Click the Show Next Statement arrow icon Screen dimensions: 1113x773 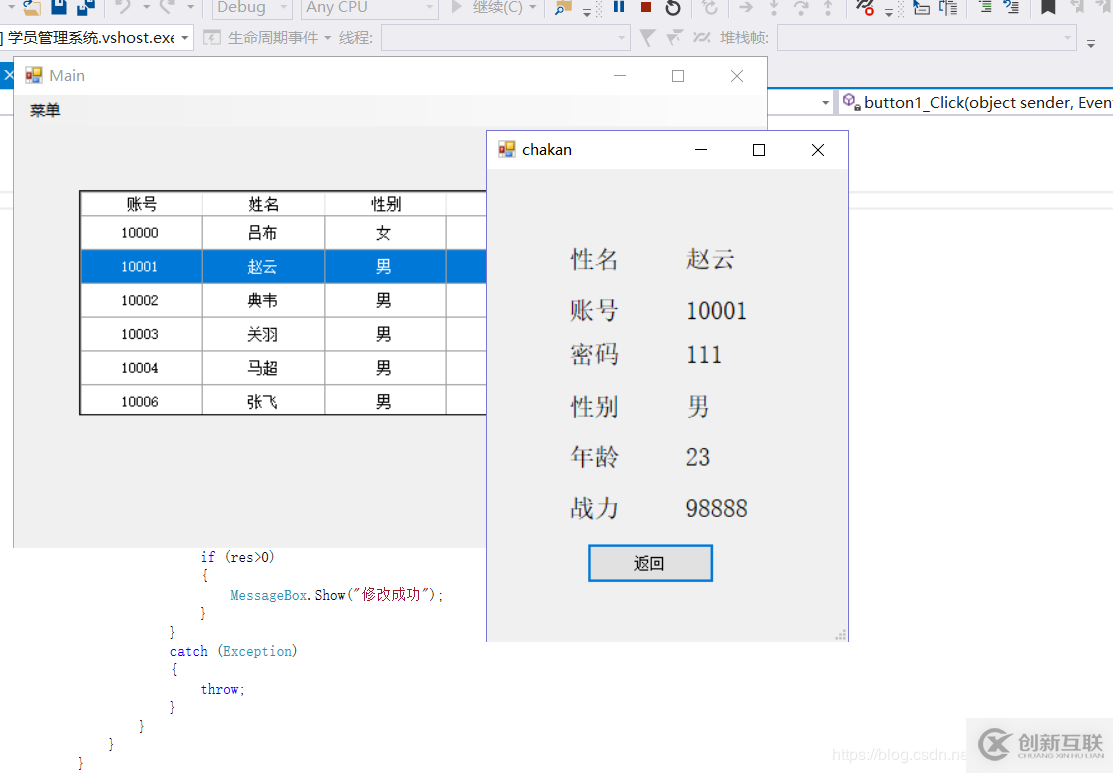pyautogui.click(x=746, y=8)
